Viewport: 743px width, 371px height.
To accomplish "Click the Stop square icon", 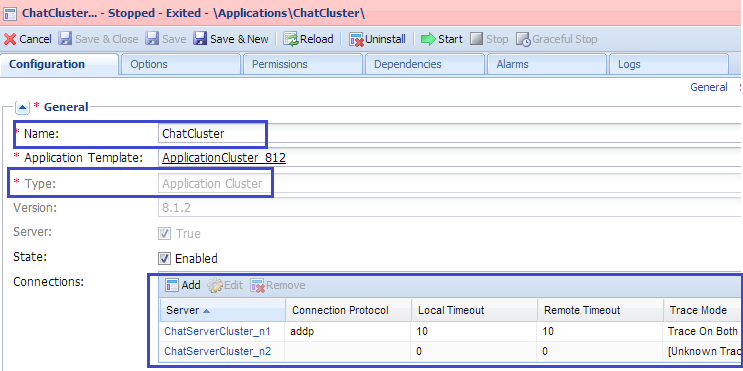I will [476, 39].
